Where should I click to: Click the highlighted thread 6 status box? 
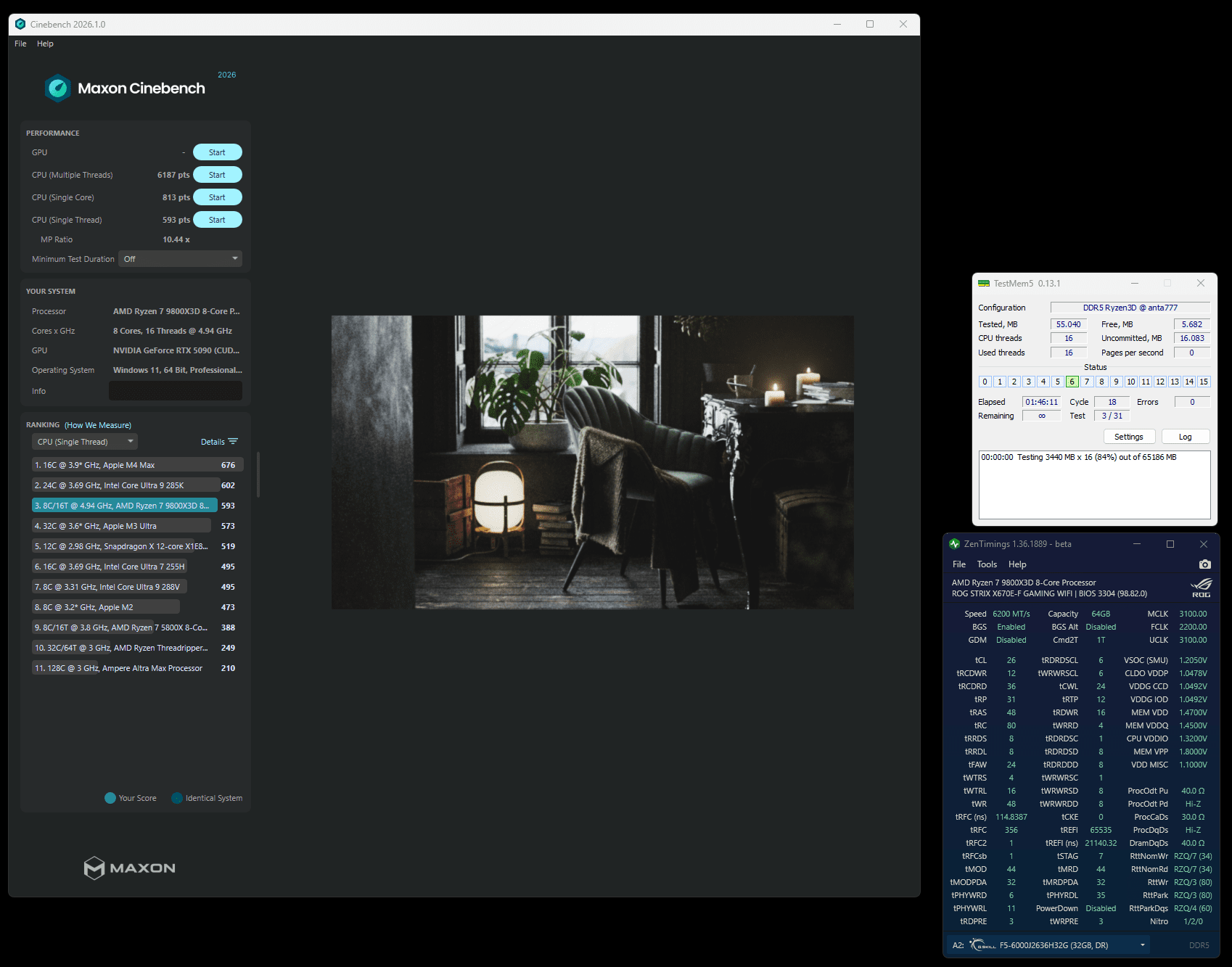click(x=1072, y=382)
